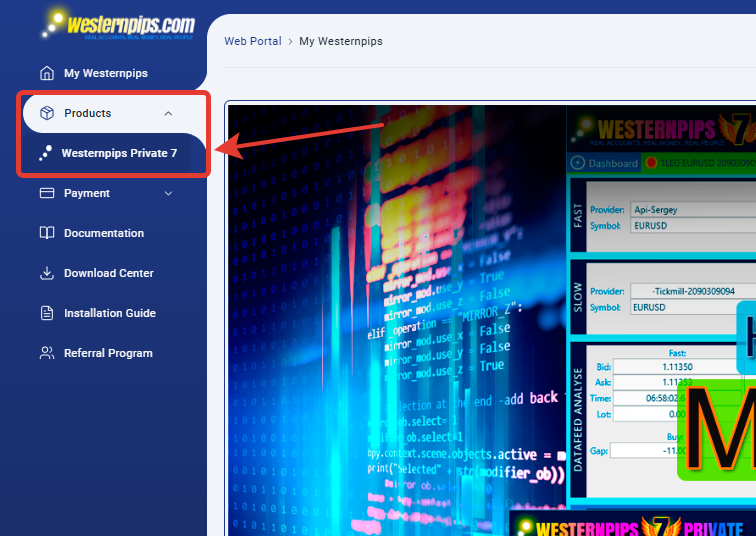Open the Referral Program page

pyautogui.click(x=108, y=353)
